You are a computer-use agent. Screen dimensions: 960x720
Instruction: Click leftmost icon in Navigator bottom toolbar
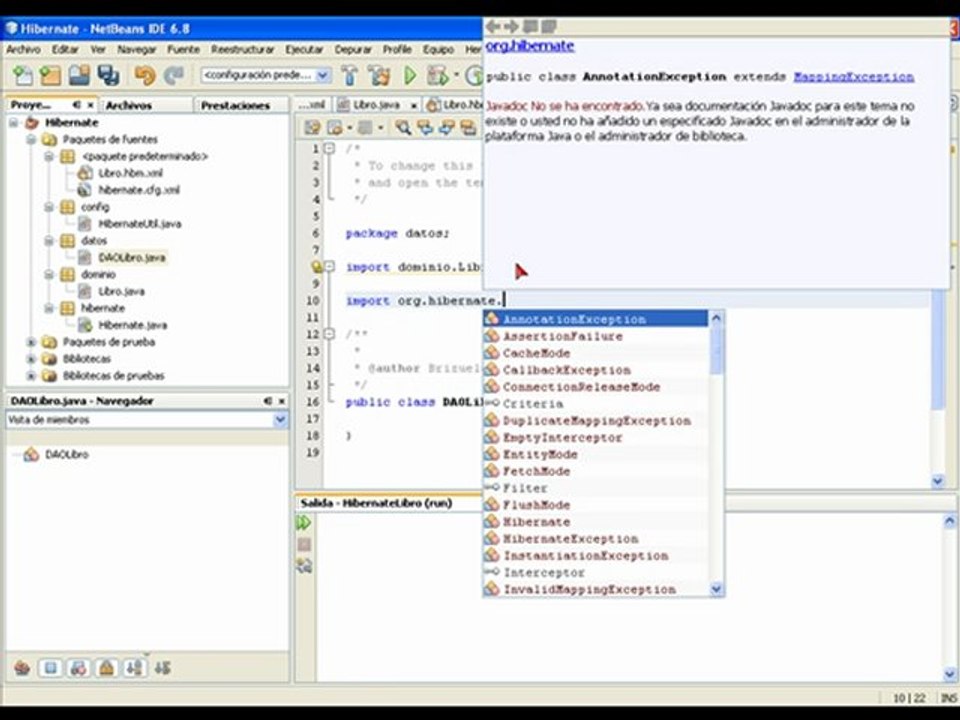[x=22, y=667]
